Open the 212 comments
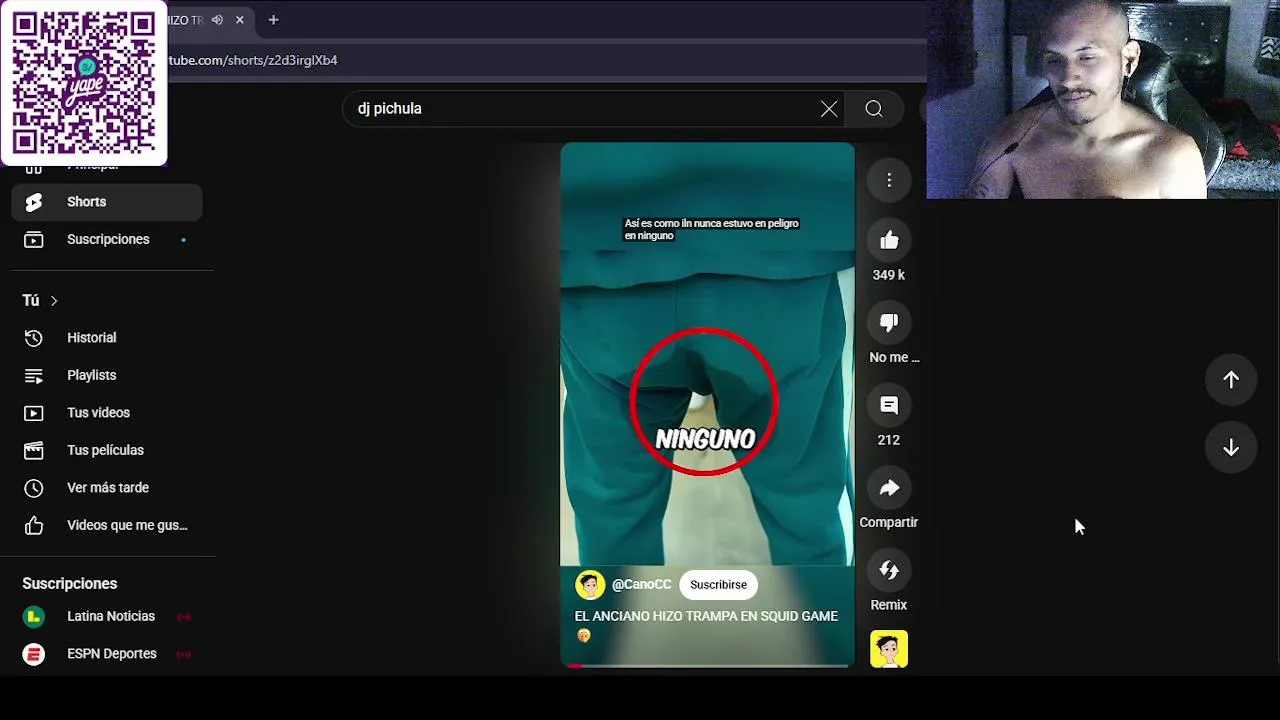The width and height of the screenshot is (1280, 720). click(889, 405)
